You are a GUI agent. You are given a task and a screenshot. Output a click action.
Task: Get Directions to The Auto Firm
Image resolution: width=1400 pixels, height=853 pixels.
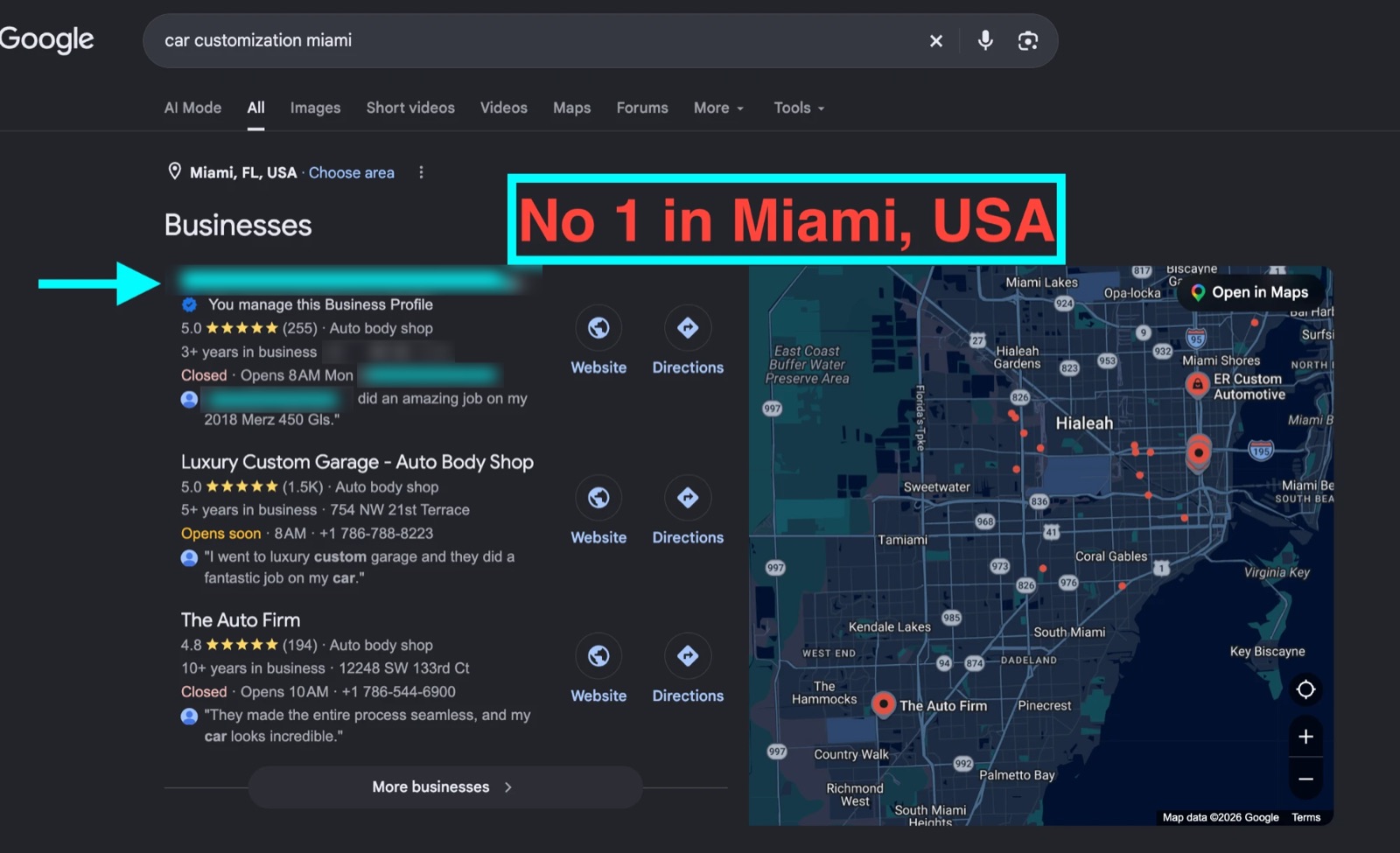pos(688,669)
